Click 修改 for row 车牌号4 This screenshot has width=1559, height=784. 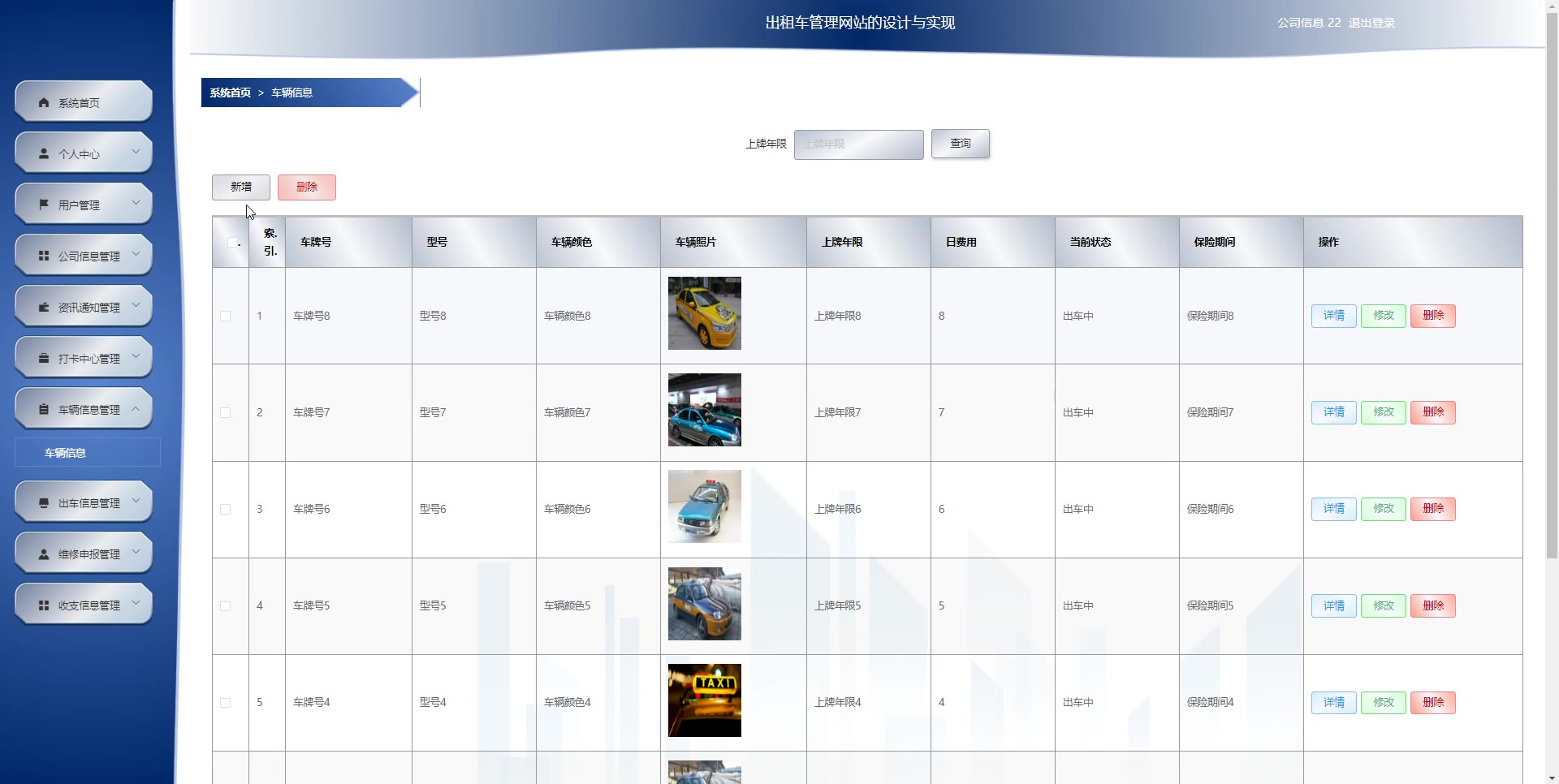(1384, 702)
